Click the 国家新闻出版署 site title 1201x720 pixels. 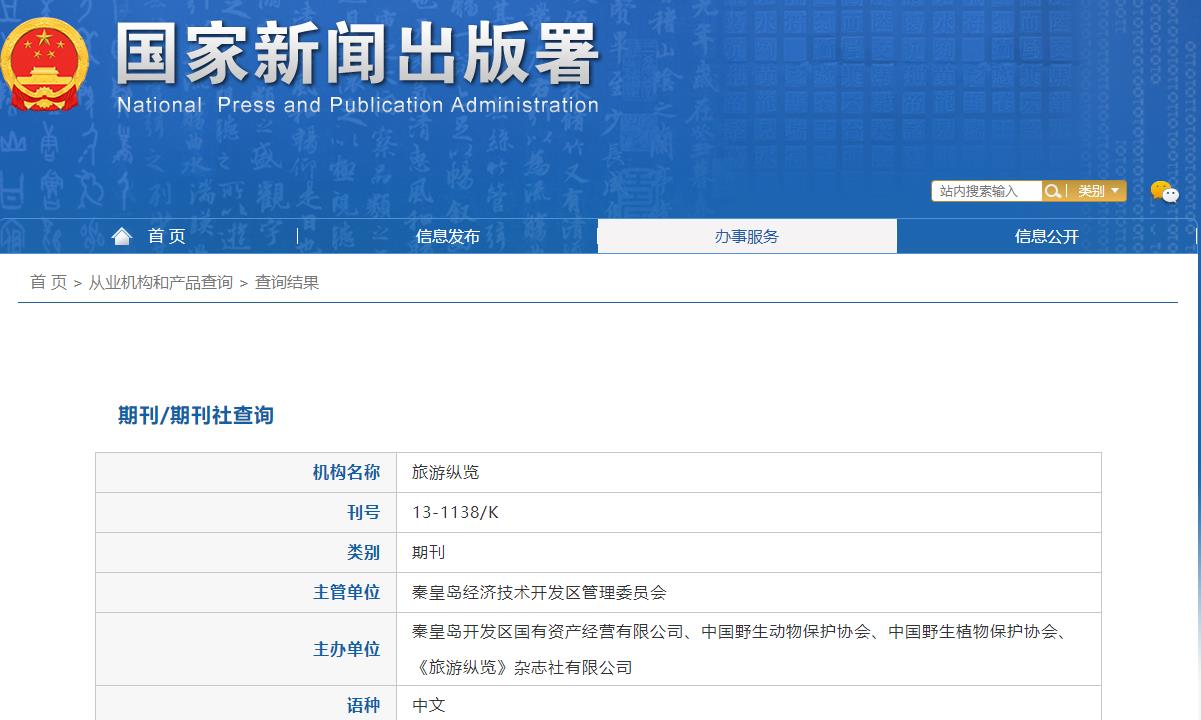pos(357,54)
